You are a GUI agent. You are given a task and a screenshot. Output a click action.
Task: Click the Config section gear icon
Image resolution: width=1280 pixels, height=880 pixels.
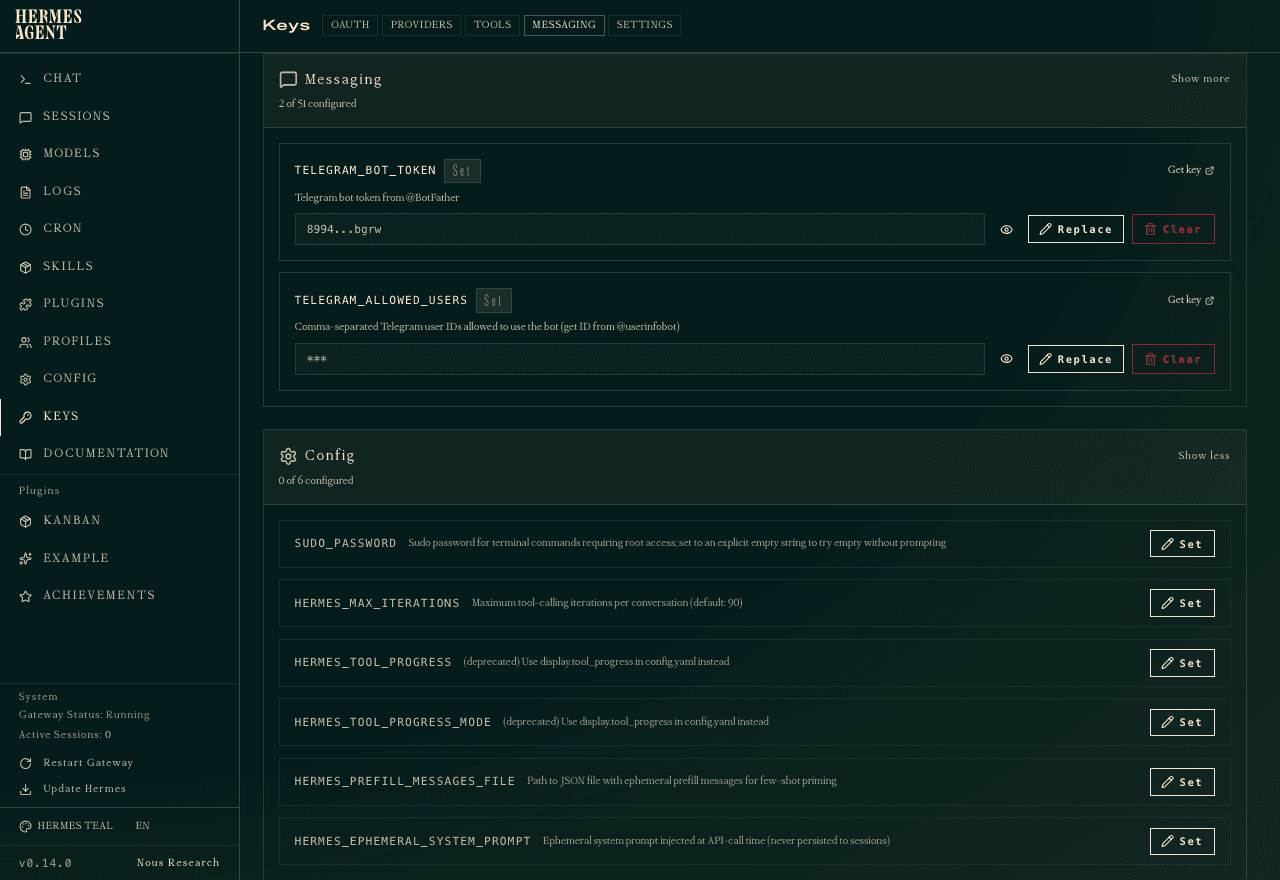288,456
